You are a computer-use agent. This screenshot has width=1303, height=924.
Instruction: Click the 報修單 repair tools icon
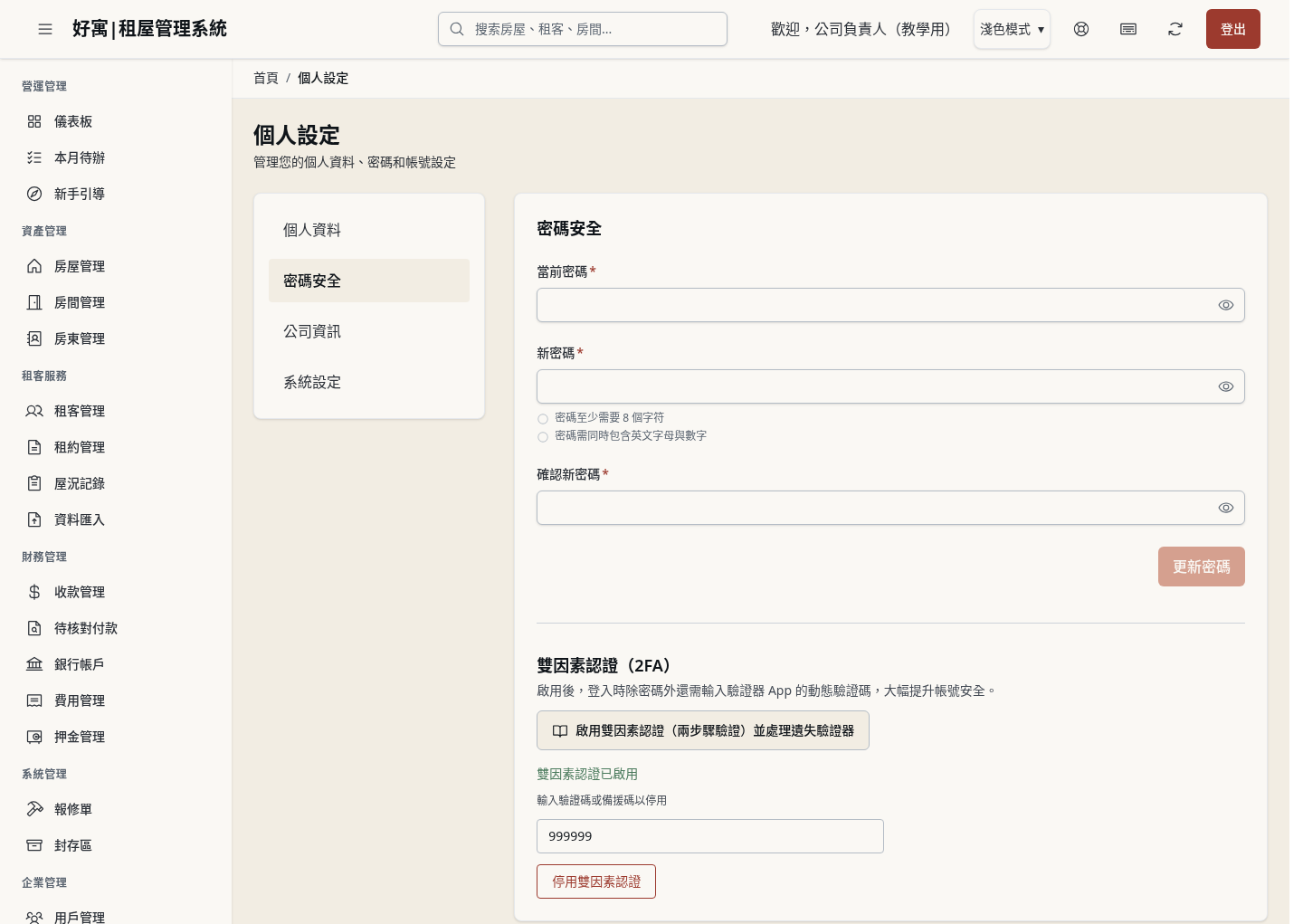(x=34, y=809)
